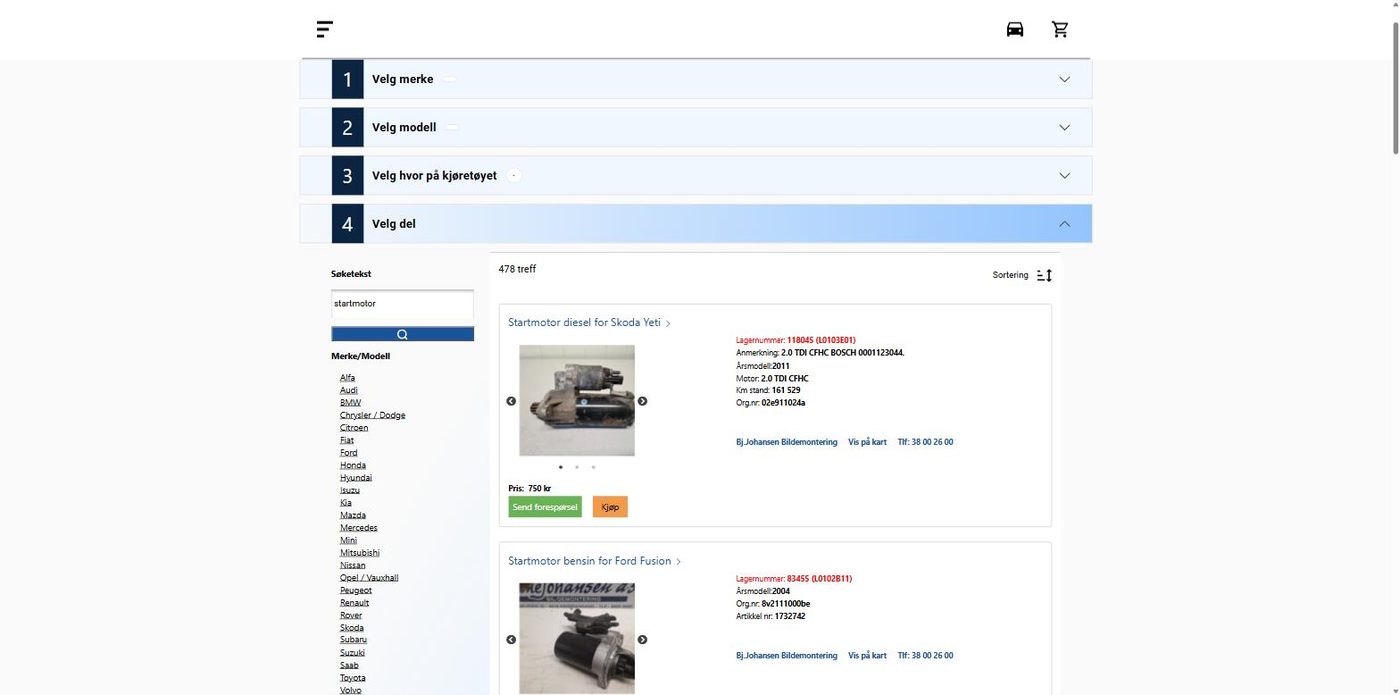Filter by Skoda brand
This screenshot has width=1400, height=695.
point(351,628)
